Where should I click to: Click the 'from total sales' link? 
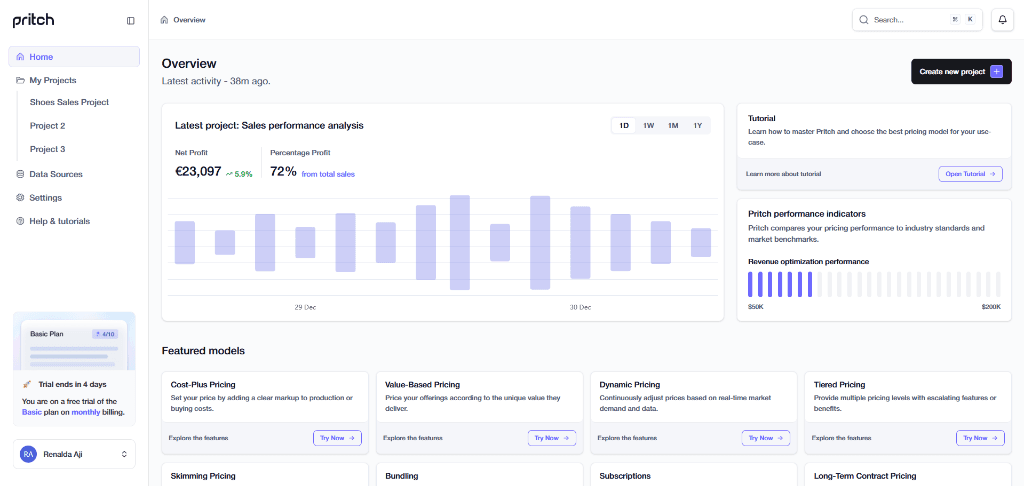328,174
